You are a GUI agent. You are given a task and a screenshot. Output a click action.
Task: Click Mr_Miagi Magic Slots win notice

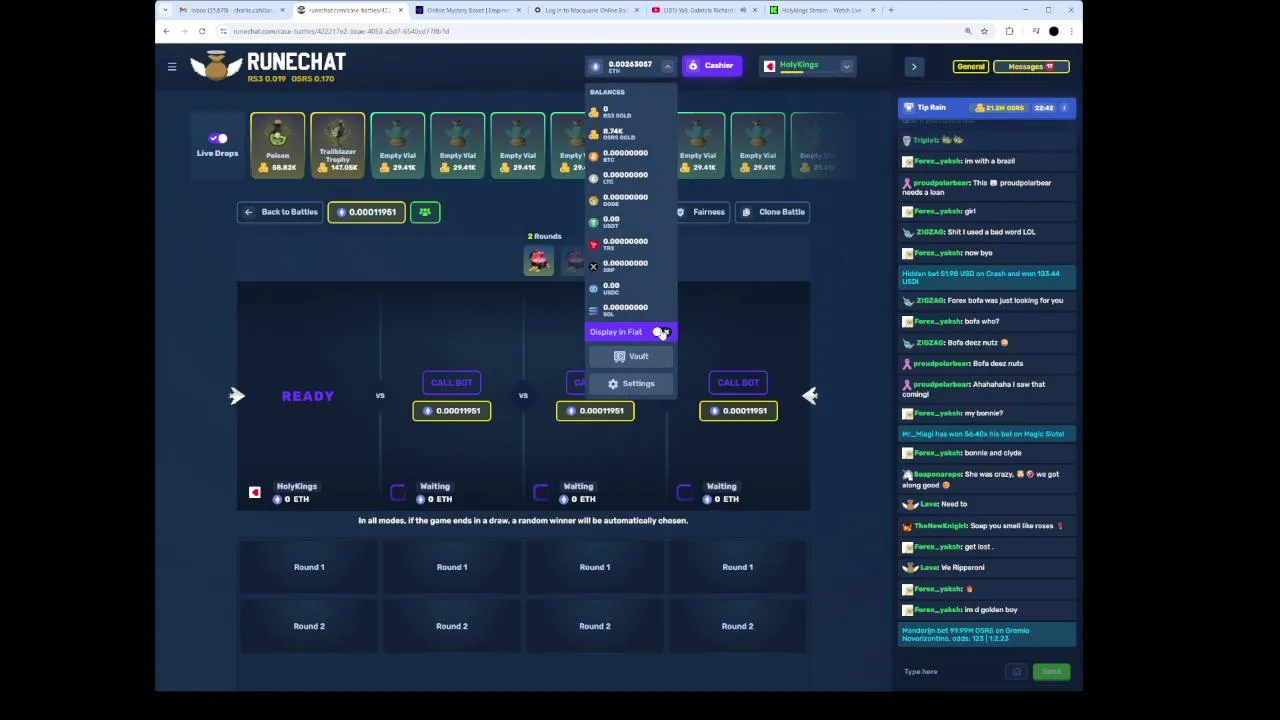tap(988, 434)
